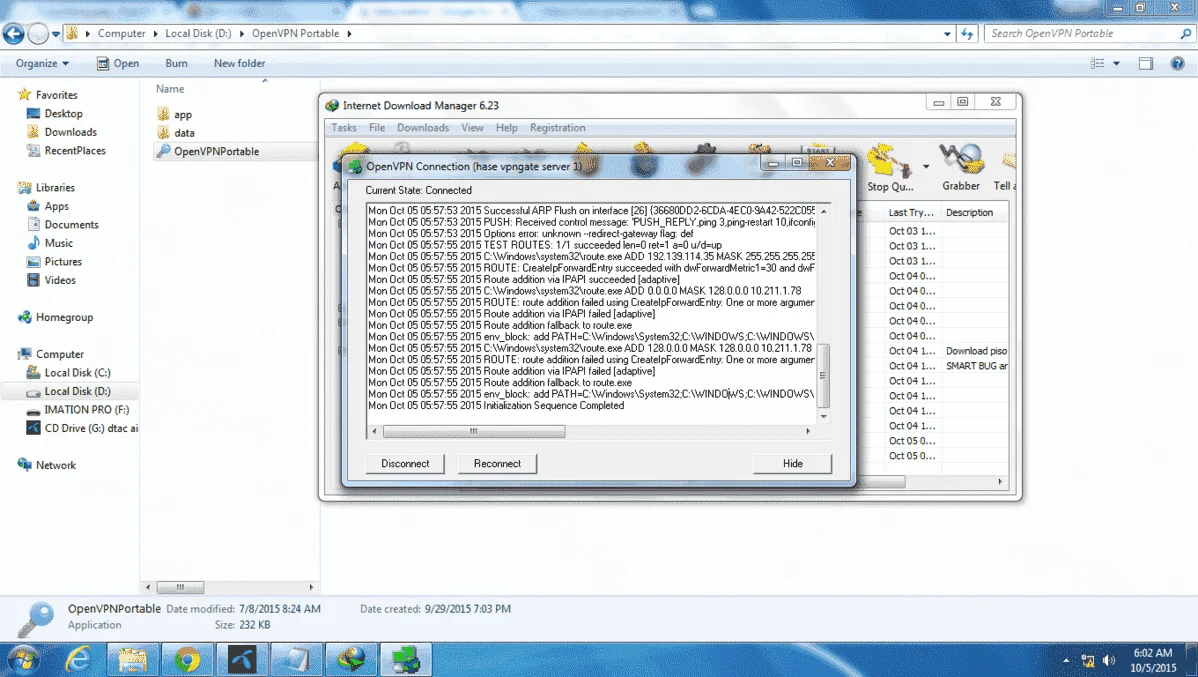The height and width of the screenshot is (677, 1198).
Task: Open the Tasks menu in Internet Download Manager
Action: pyautogui.click(x=344, y=128)
